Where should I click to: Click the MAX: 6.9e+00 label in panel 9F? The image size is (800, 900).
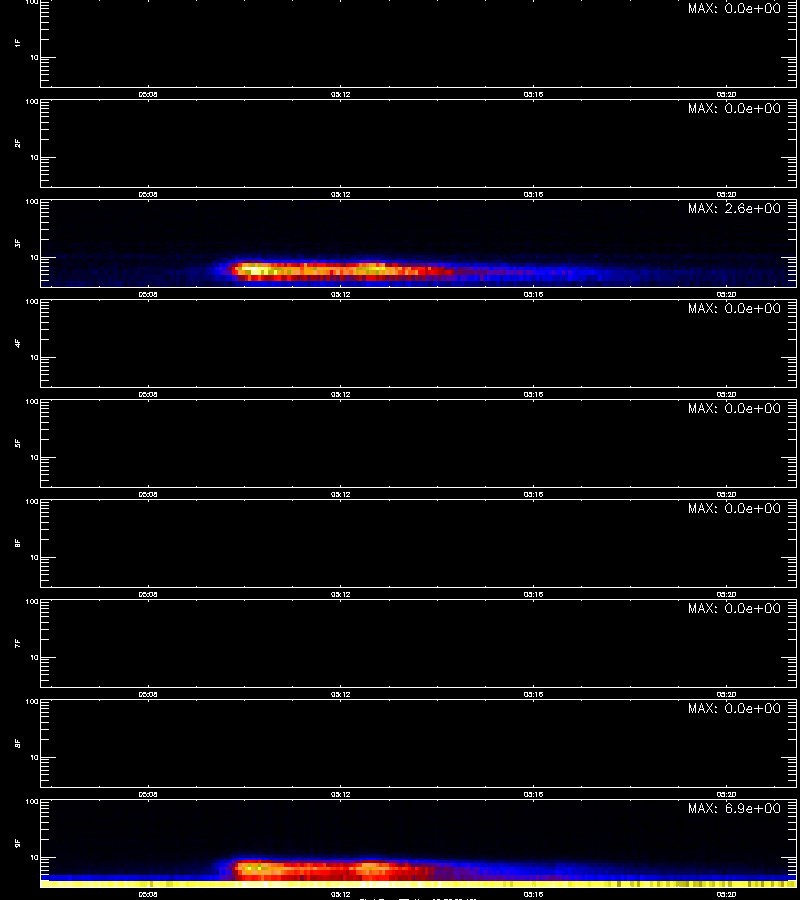coord(734,808)
